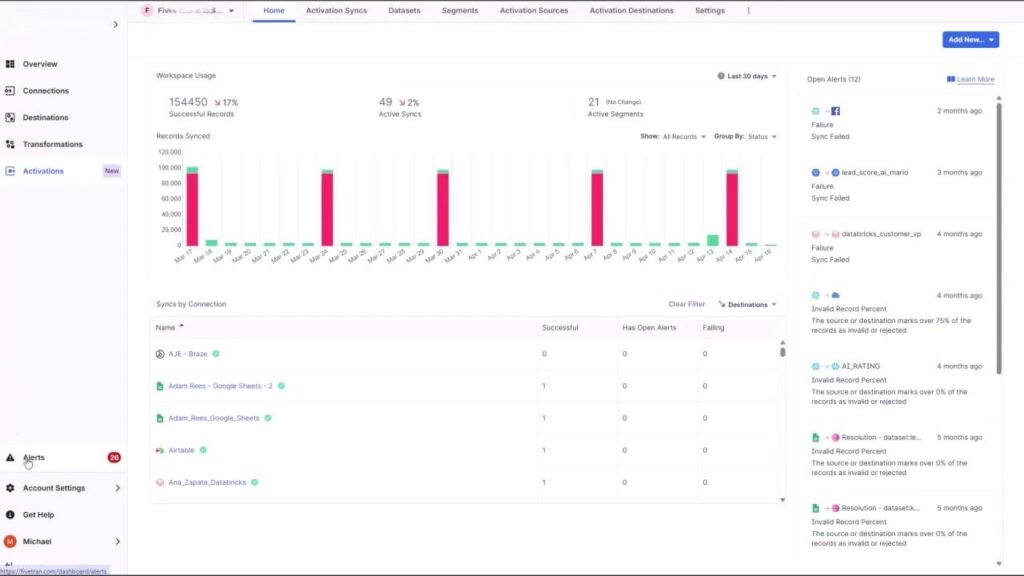Open the AJE - Braze connection link
This screenshot has width=1024, height=576.
188,354
